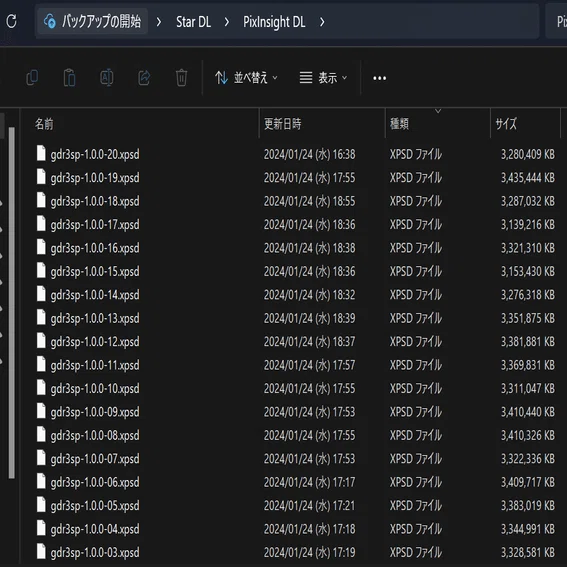The width and height of the screenshot is (567, 567).
Task: Go to the Star DL breadcrumb folder
Action: coord(193,22)
